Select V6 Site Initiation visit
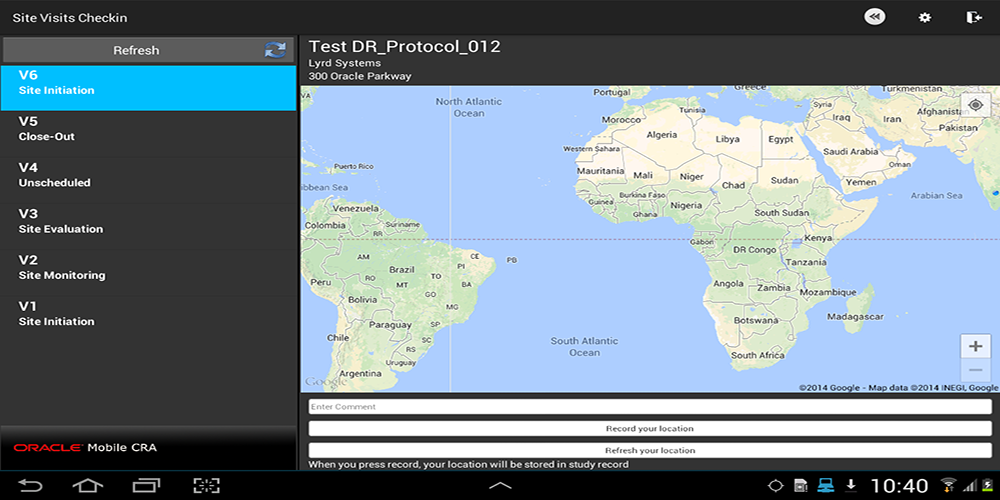 coord(148,87)
